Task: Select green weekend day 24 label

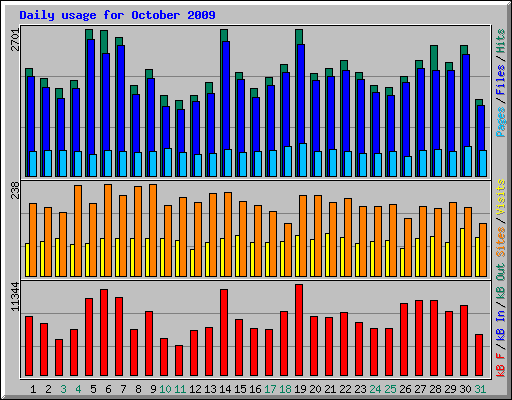Action: (x=375, y=389)
